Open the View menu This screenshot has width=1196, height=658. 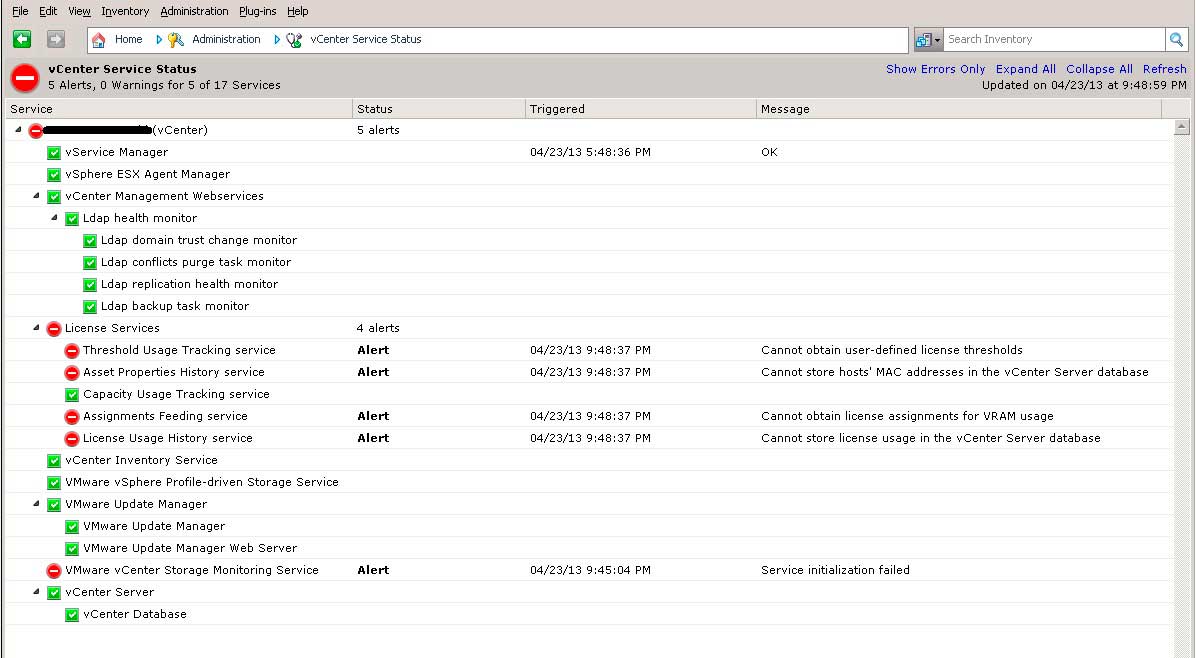tap(79, 11)
